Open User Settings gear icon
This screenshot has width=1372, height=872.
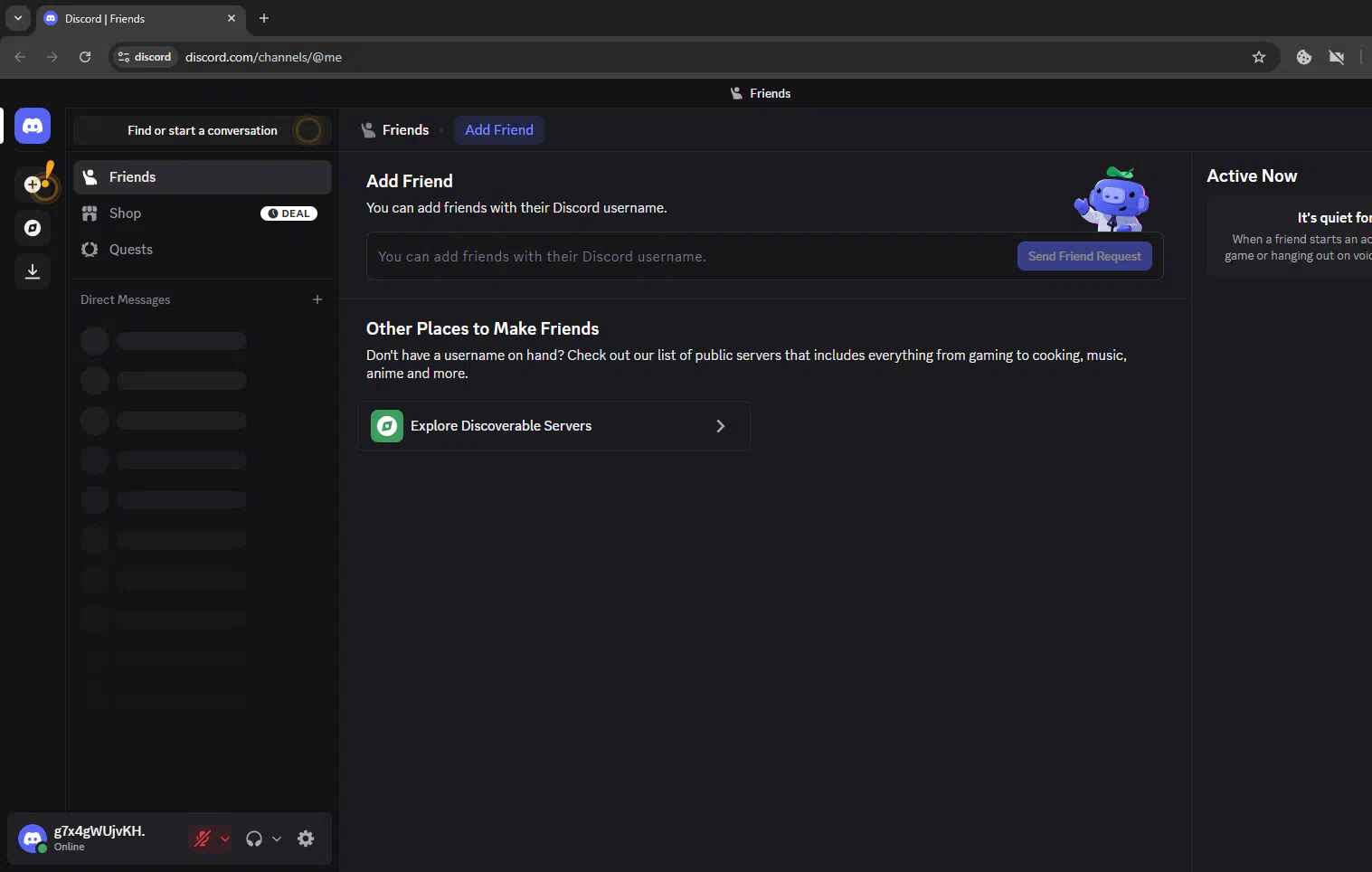point(306,839)
